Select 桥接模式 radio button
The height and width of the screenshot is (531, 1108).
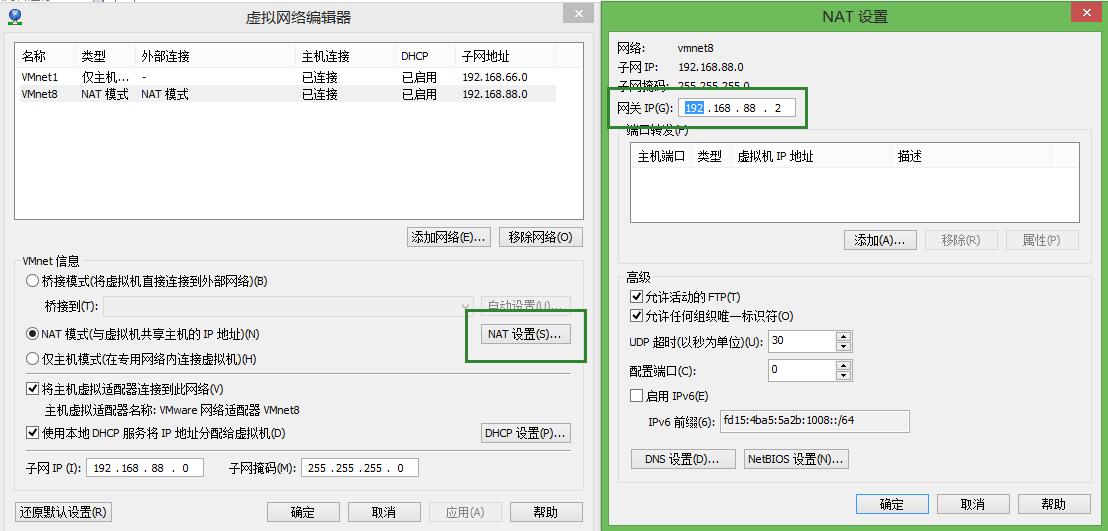coord(32,281)
